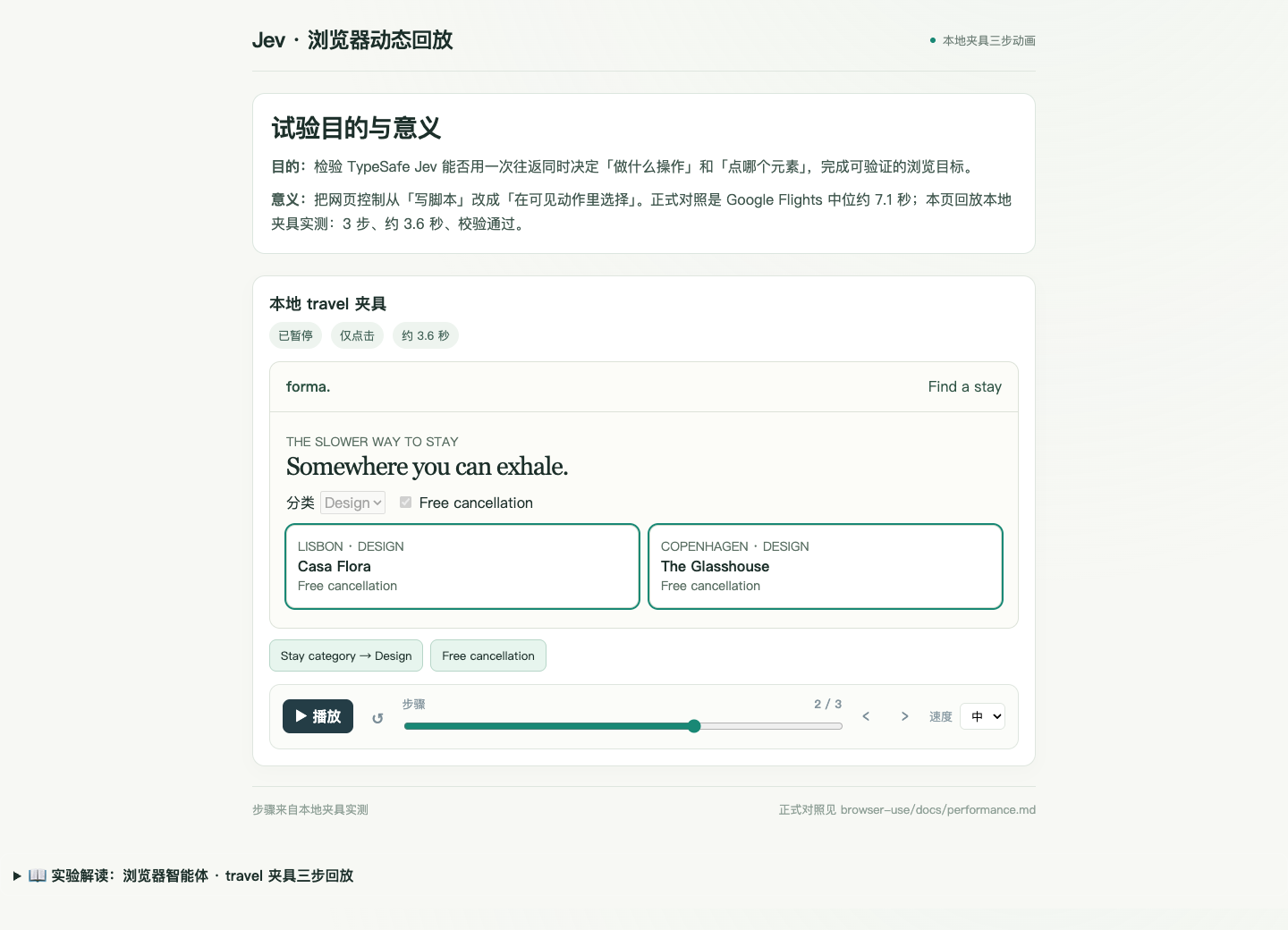1288x930 pixels.
Task: Click the Jev · 浏览器动态回放 page title
Action: 352,40
